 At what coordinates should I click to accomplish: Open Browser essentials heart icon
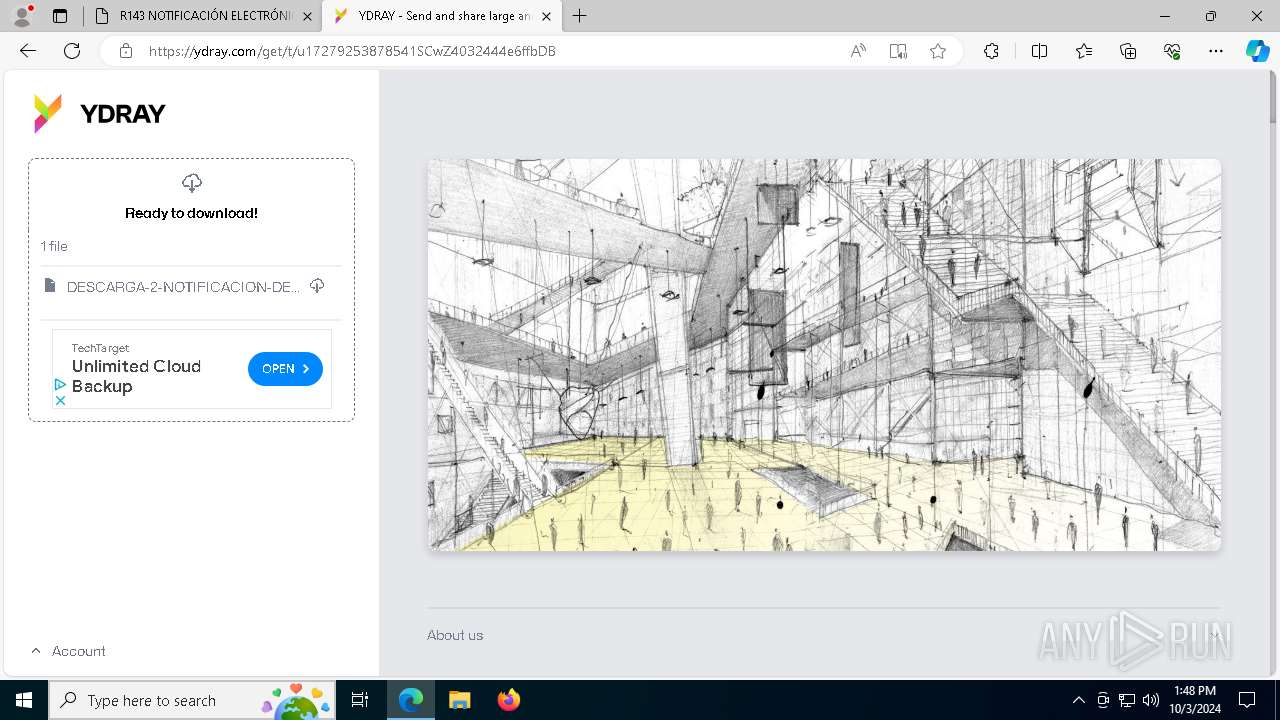coord(1172,51)
